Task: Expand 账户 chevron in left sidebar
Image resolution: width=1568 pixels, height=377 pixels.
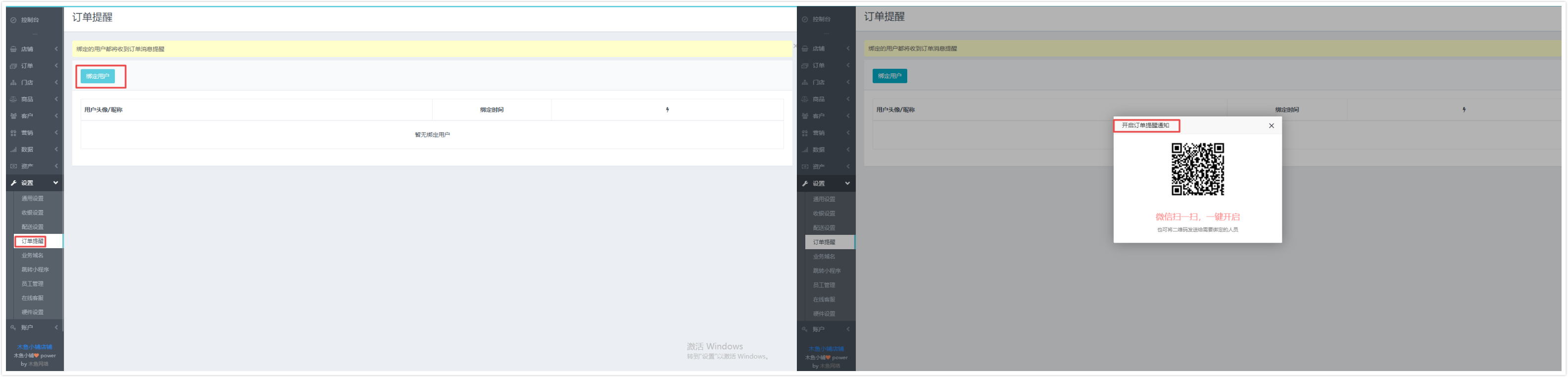Action: (x=56, y=327)
